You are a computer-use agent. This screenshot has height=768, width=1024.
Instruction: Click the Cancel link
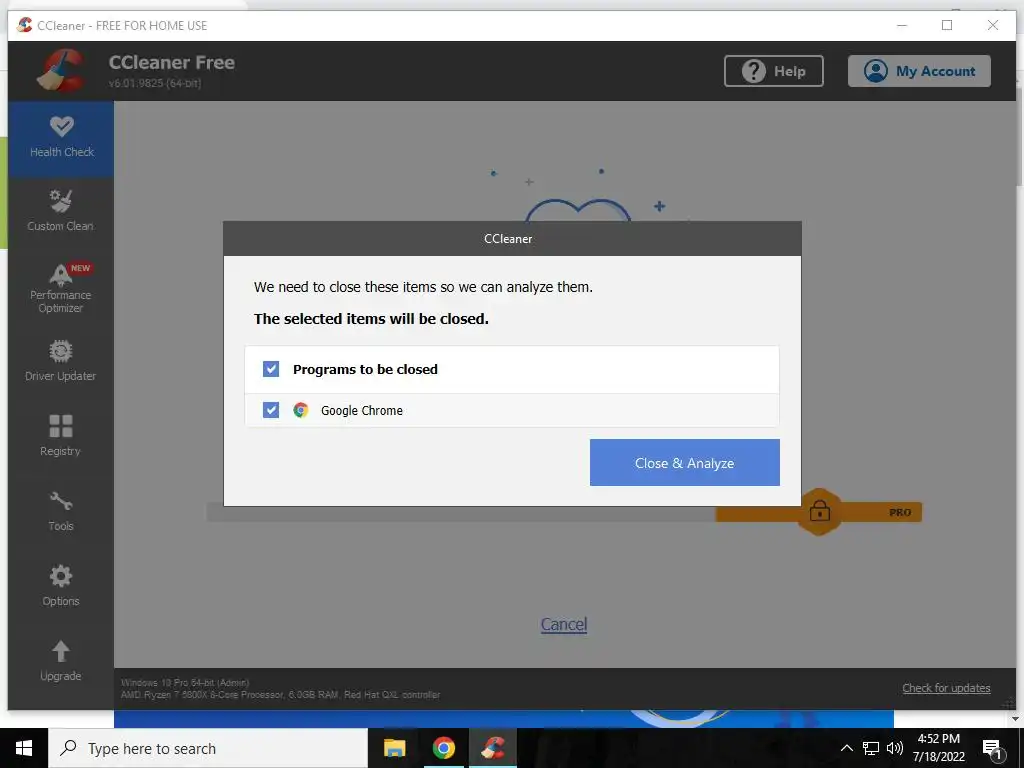564,624
